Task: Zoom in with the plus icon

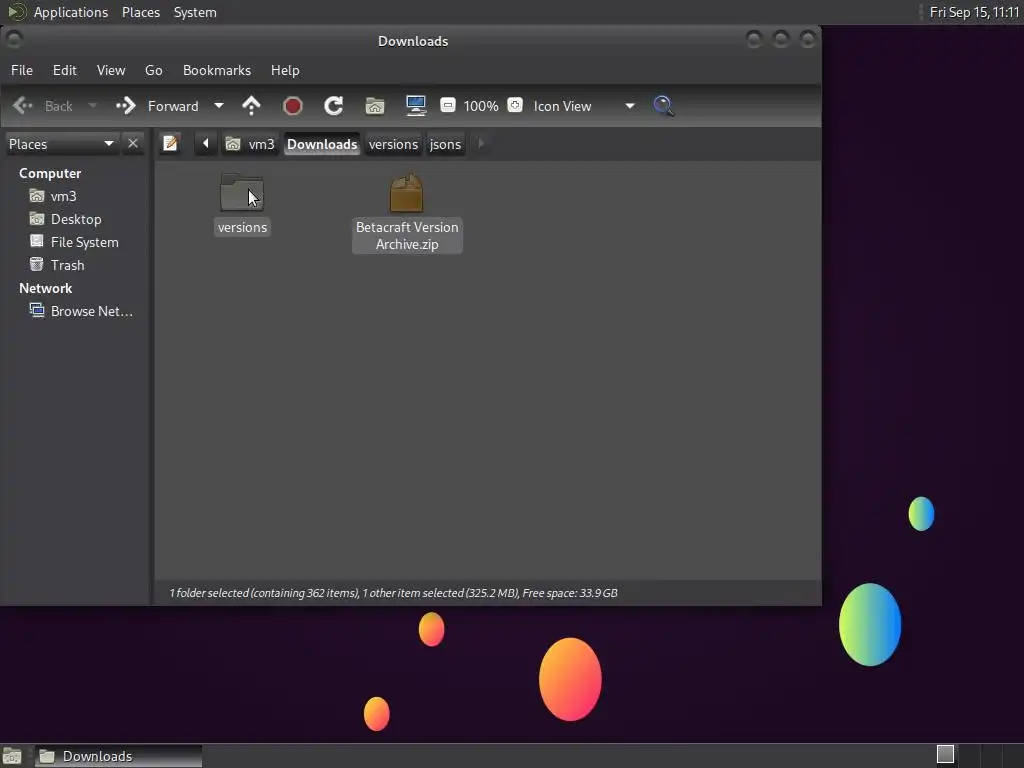Action: [x=515, y=105]
